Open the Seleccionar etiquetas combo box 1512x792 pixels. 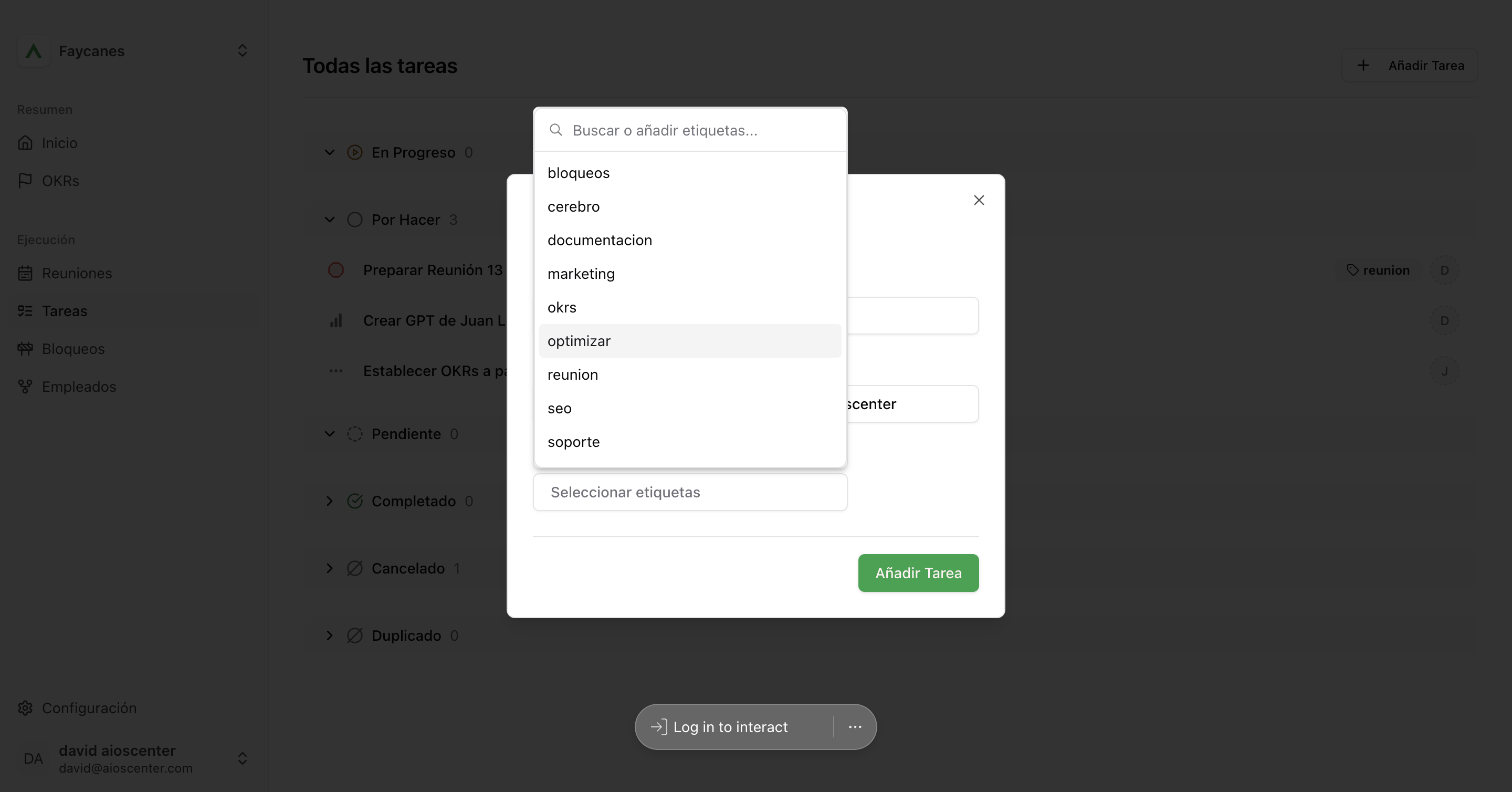(x=690, y=492)
